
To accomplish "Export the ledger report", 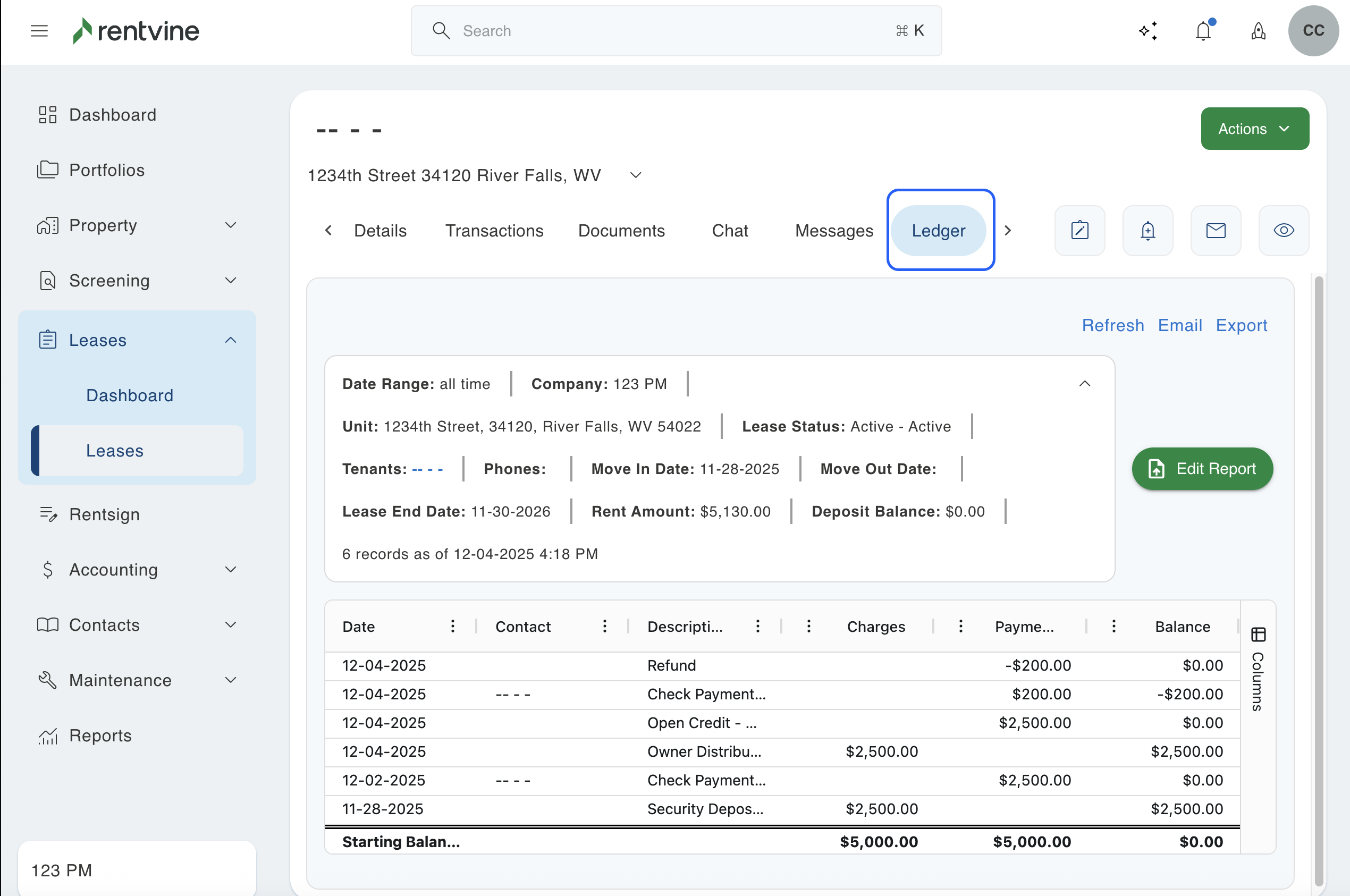I will [1241, 325].
